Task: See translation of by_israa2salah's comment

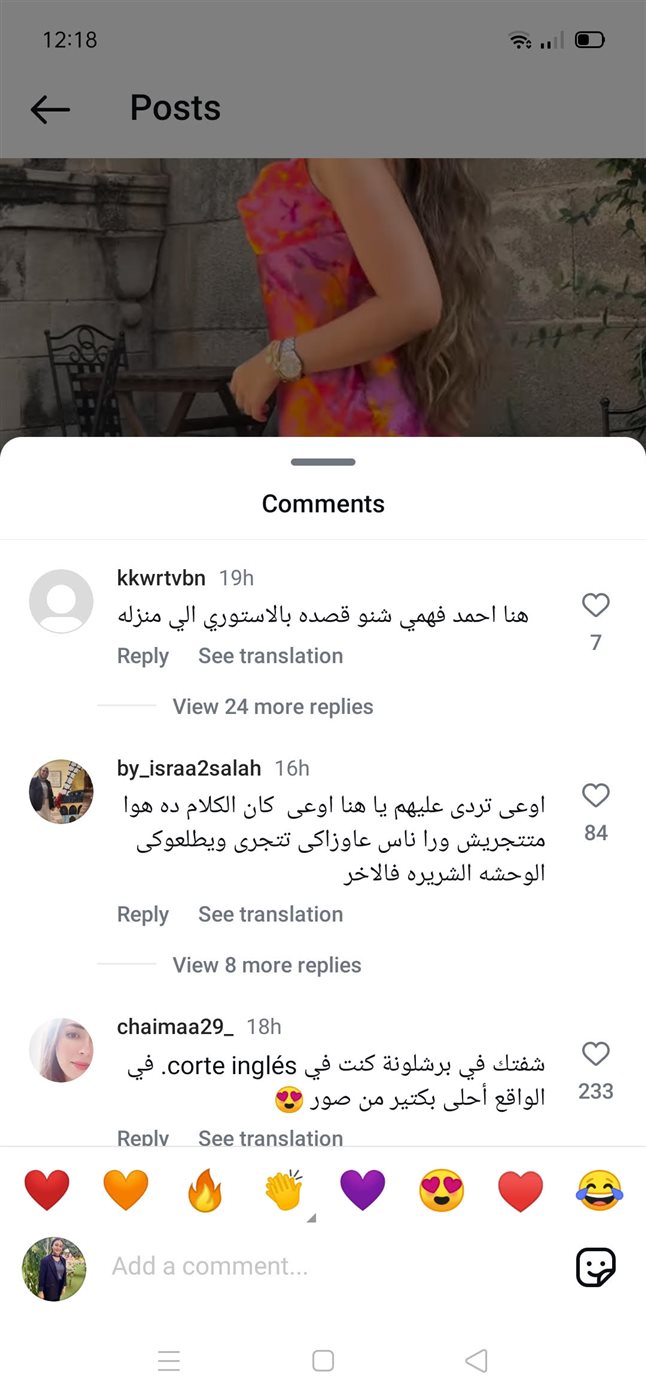Action: pos(270,914)
